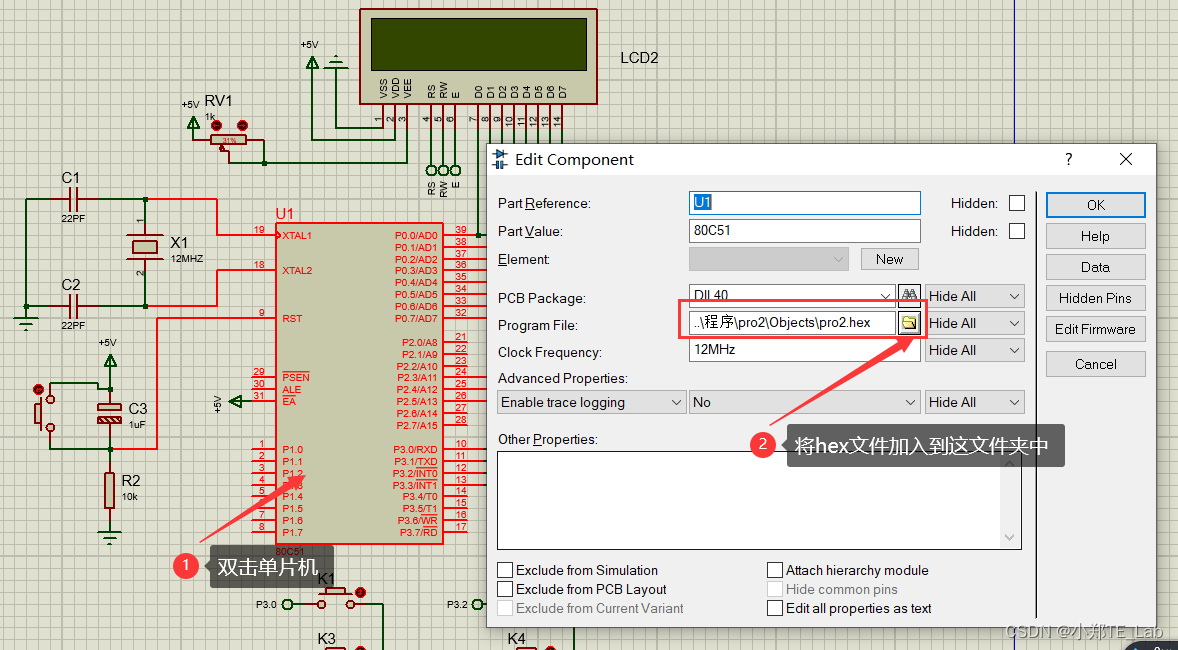Click ground terminal below R2
1178x650 pixels.
point(110,537)
